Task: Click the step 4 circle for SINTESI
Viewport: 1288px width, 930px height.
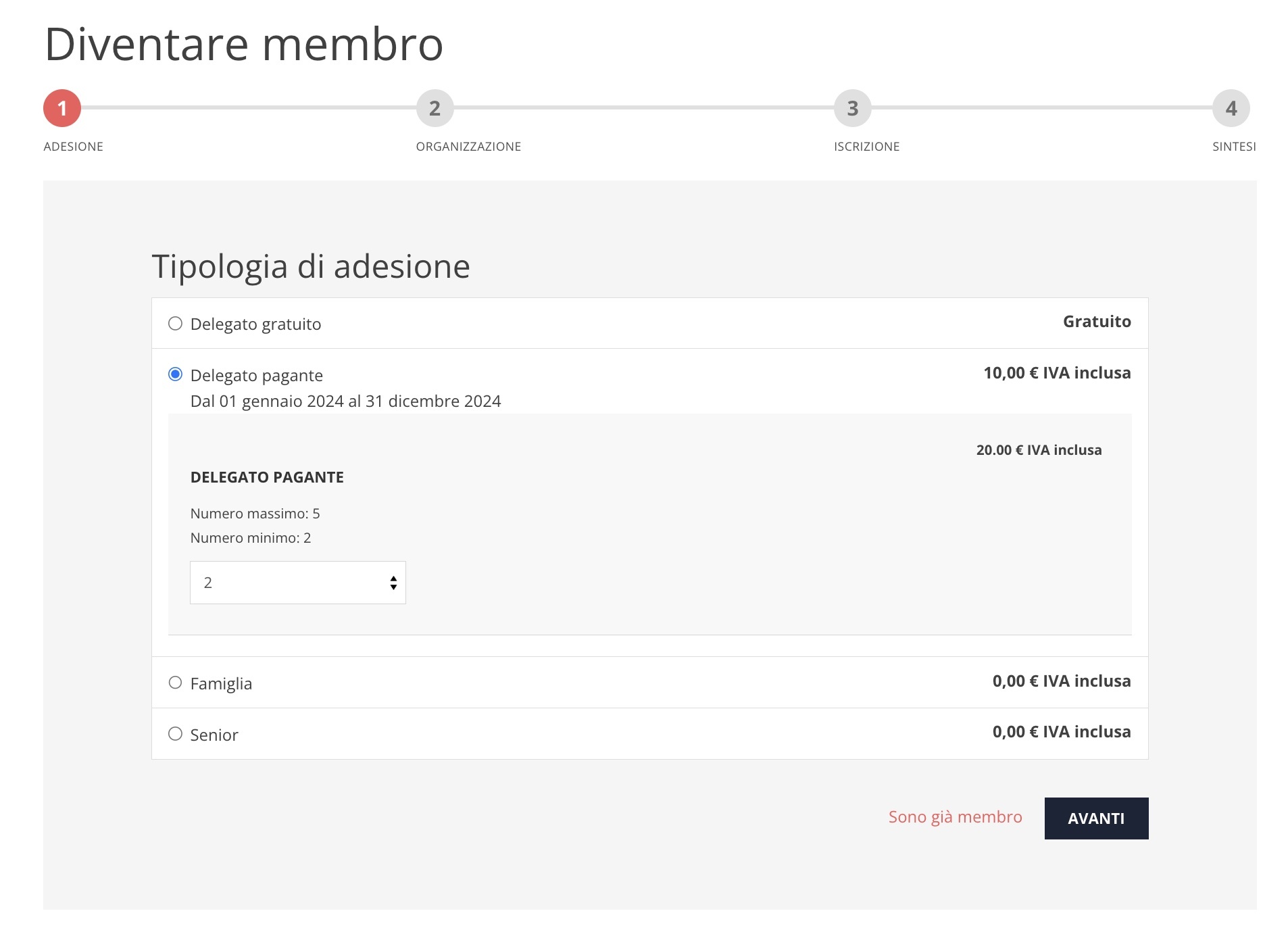Action: 1233,108
